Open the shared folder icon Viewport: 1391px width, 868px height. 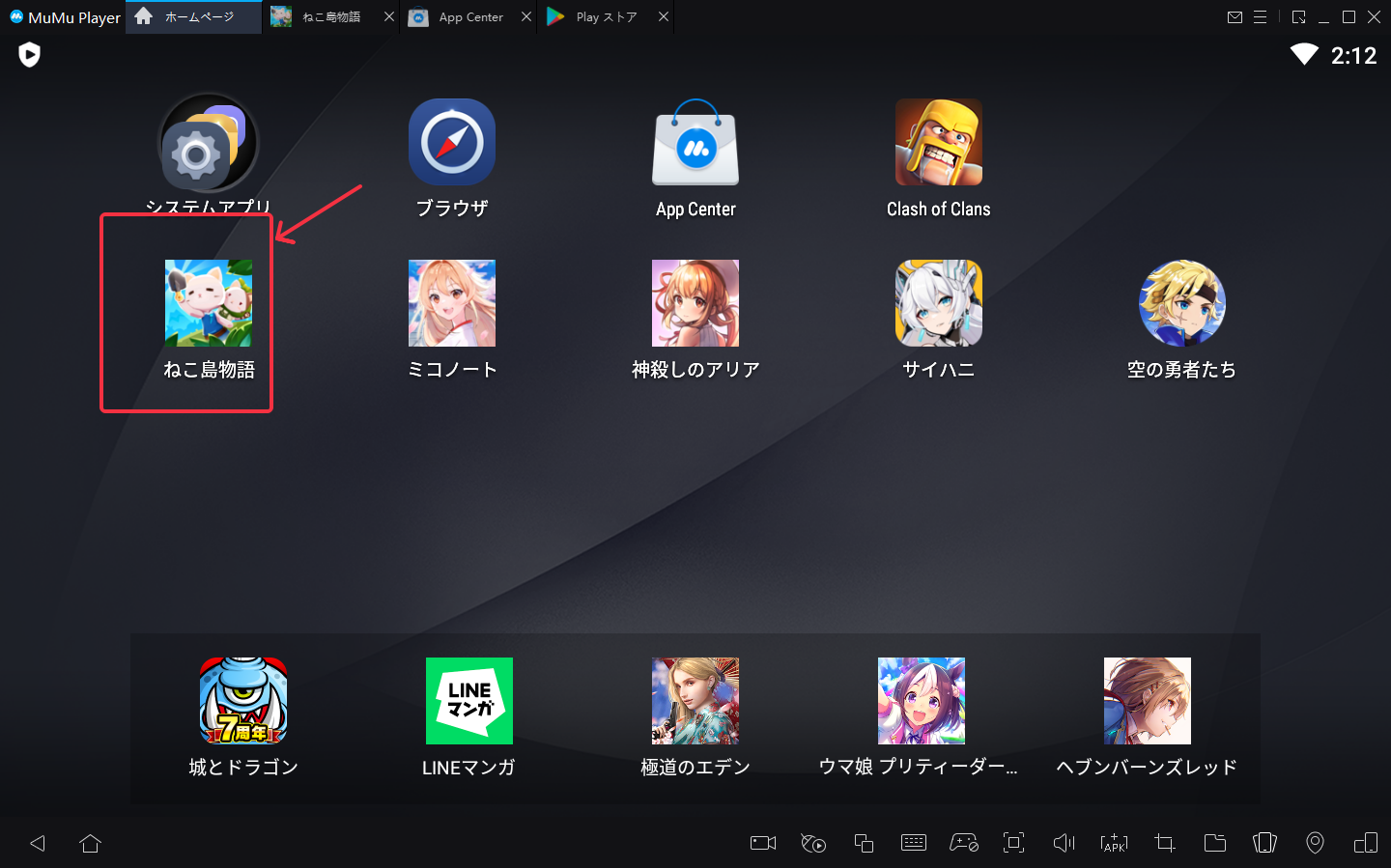(x=1215, y=843)
